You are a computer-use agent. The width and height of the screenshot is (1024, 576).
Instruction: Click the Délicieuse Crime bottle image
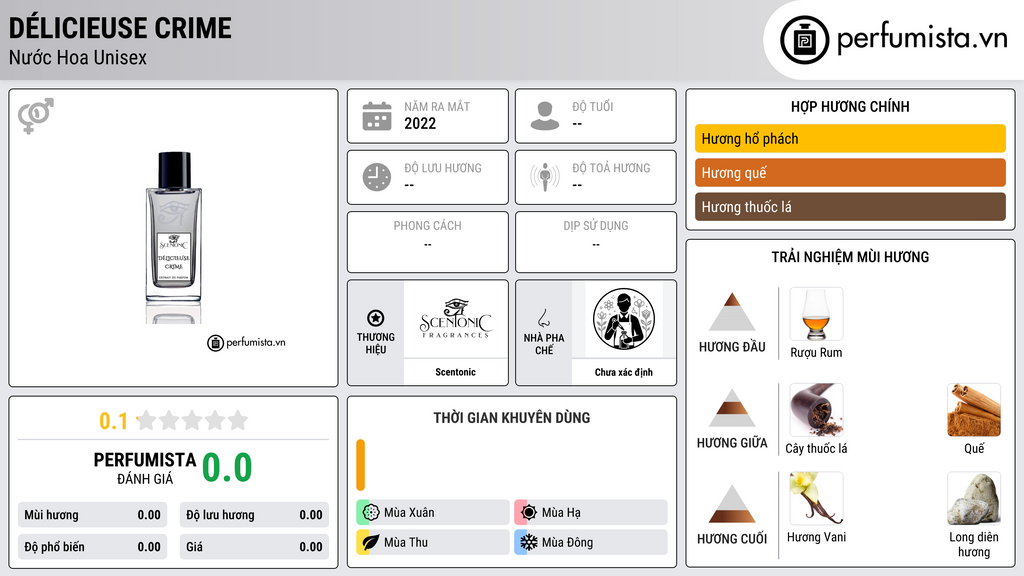(x=174, y=237)
